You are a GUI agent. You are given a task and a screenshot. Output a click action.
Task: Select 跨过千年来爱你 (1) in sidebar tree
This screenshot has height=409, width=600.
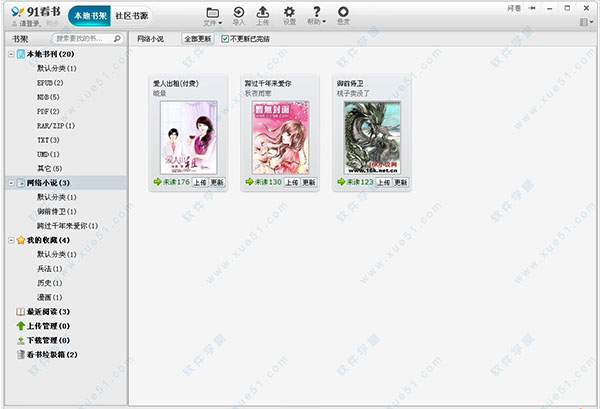pos(67,226)
